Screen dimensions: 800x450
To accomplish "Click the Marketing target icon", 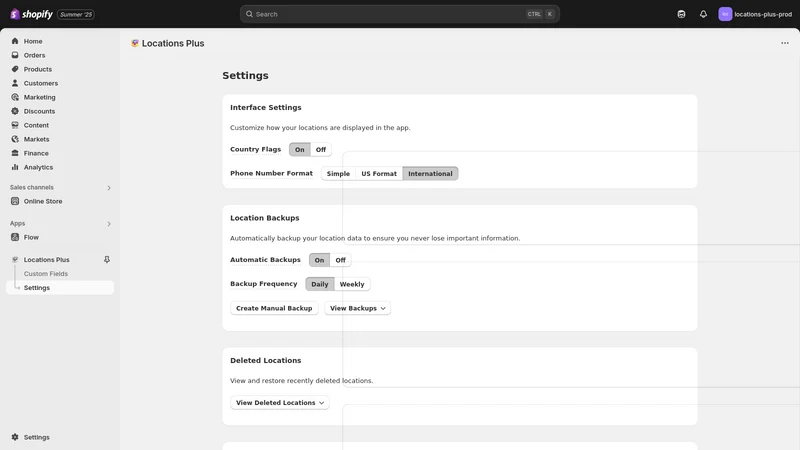I will 15,97.
